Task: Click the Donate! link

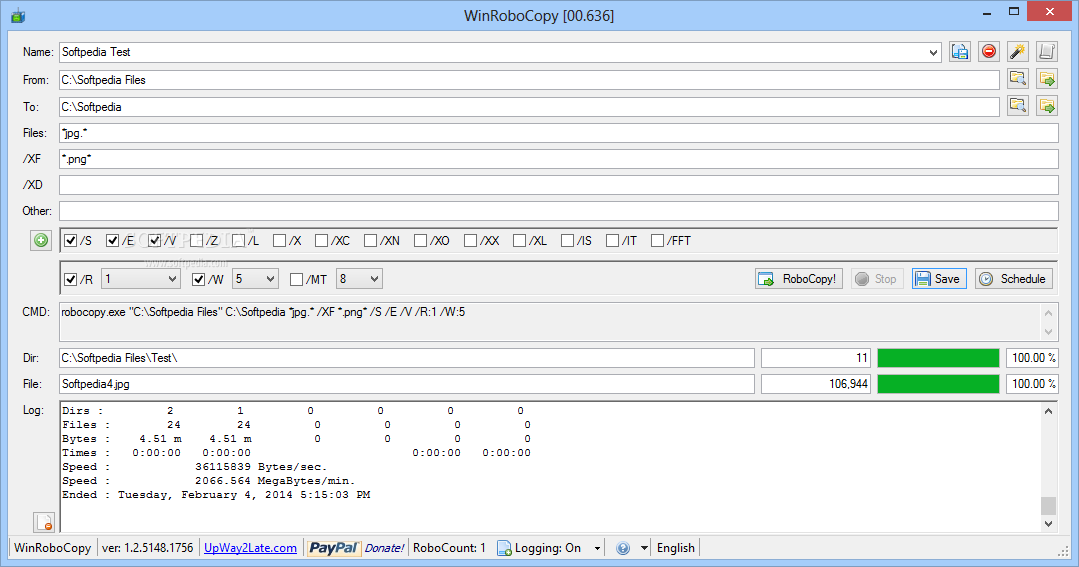Action: click(x=384, y=548)
